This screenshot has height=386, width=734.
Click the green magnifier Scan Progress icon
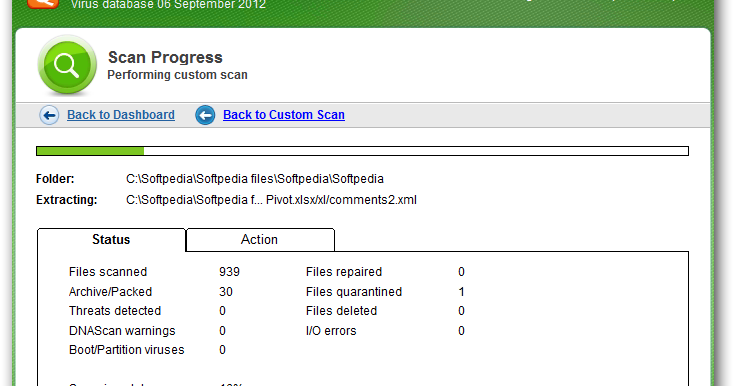67,65
